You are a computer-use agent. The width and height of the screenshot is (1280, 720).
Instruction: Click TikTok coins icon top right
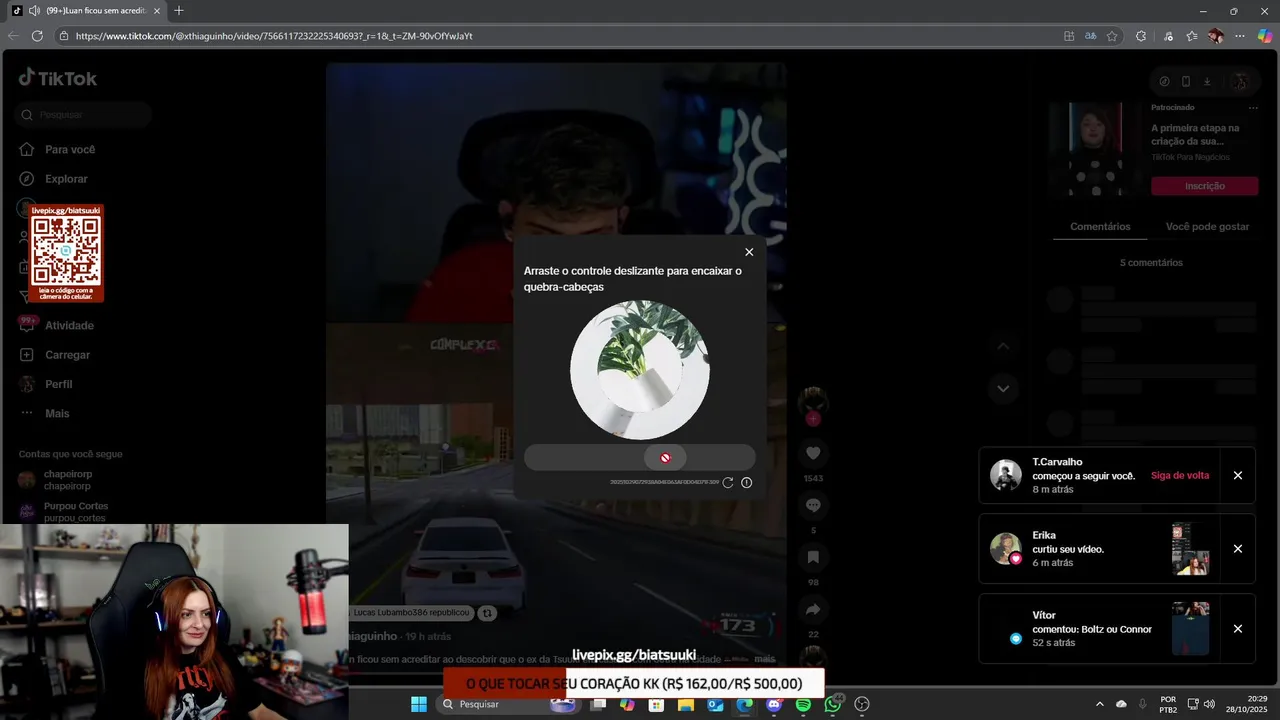point(1164,81)
